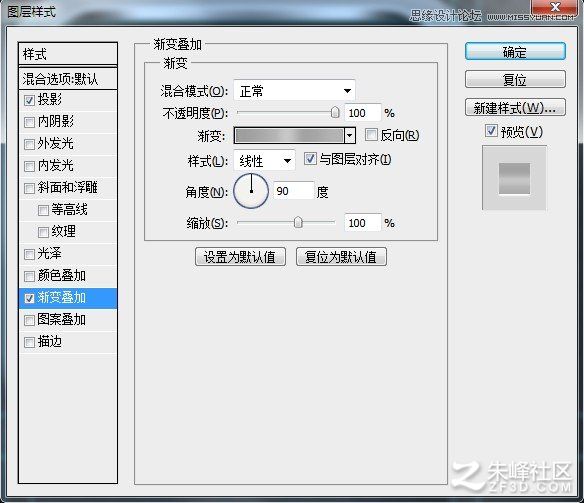Click the 缩放 slider handle
Screen dimensions: 584x503
(298, 223)
